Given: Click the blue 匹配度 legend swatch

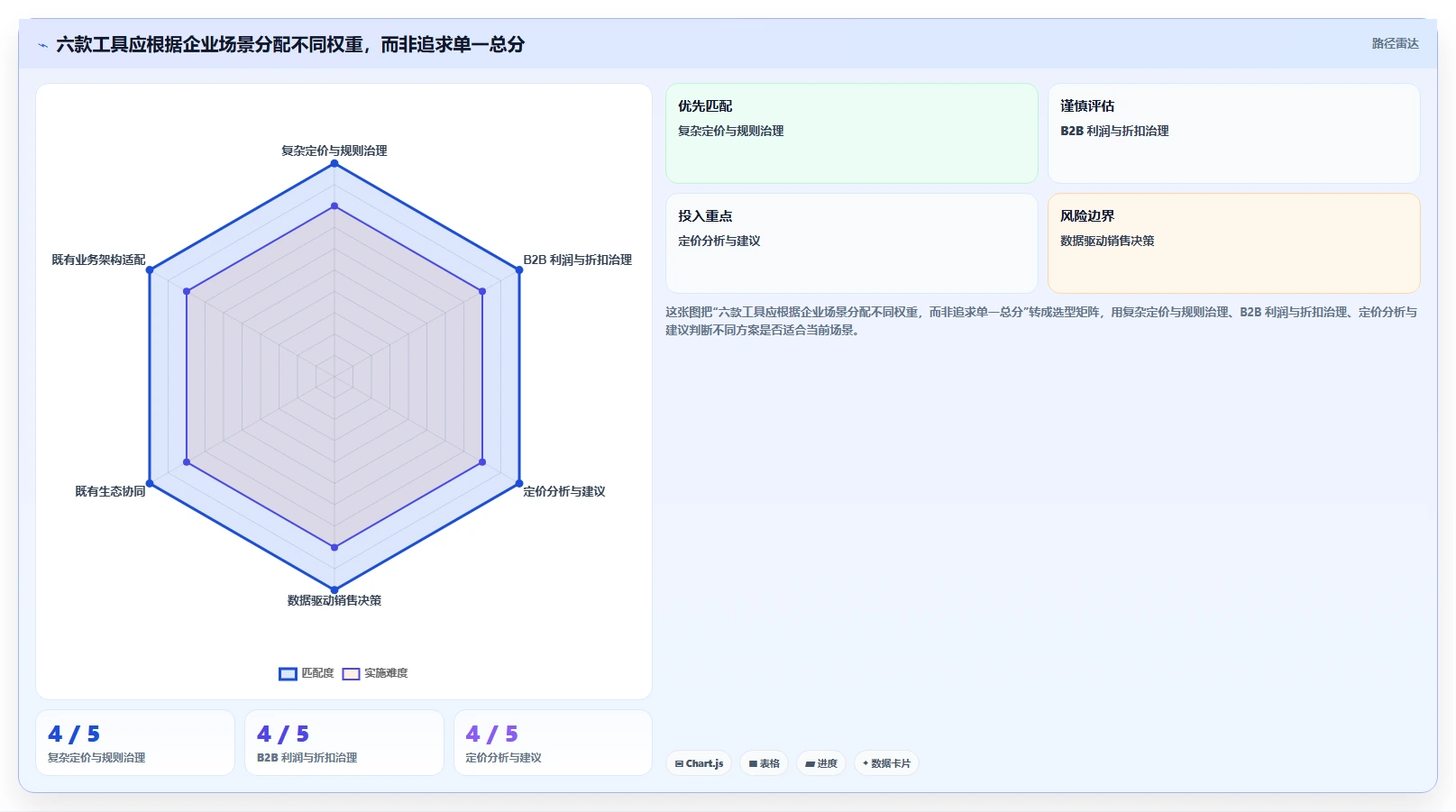Looking at the screenshot, I should pyautogui.click(x=288, y=674).
